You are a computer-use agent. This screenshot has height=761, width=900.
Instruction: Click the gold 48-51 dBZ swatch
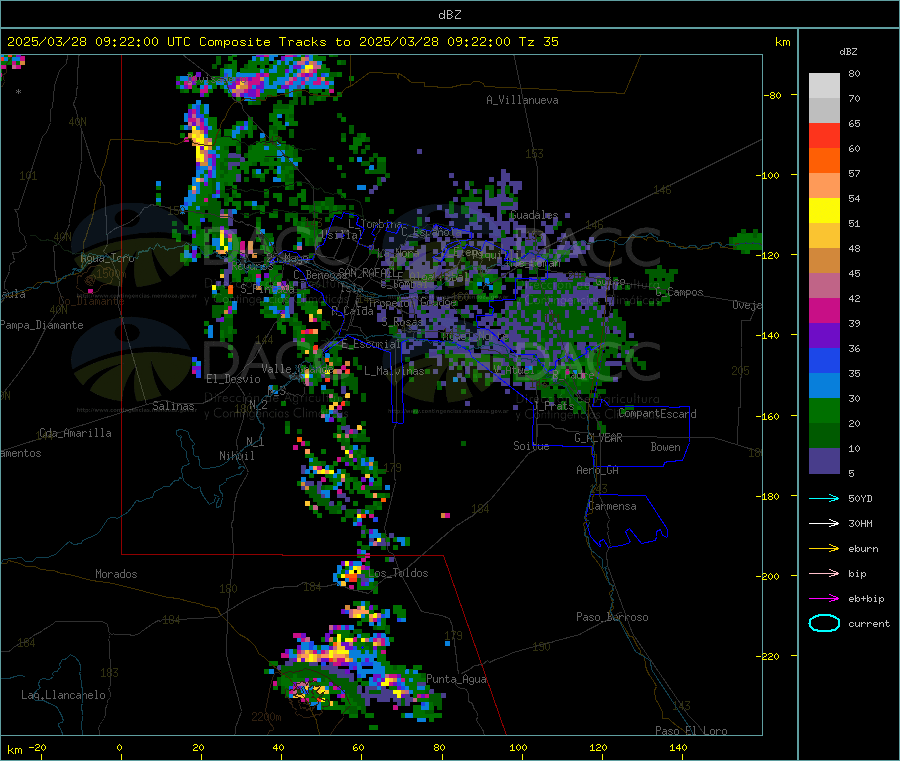click(824, 235)
